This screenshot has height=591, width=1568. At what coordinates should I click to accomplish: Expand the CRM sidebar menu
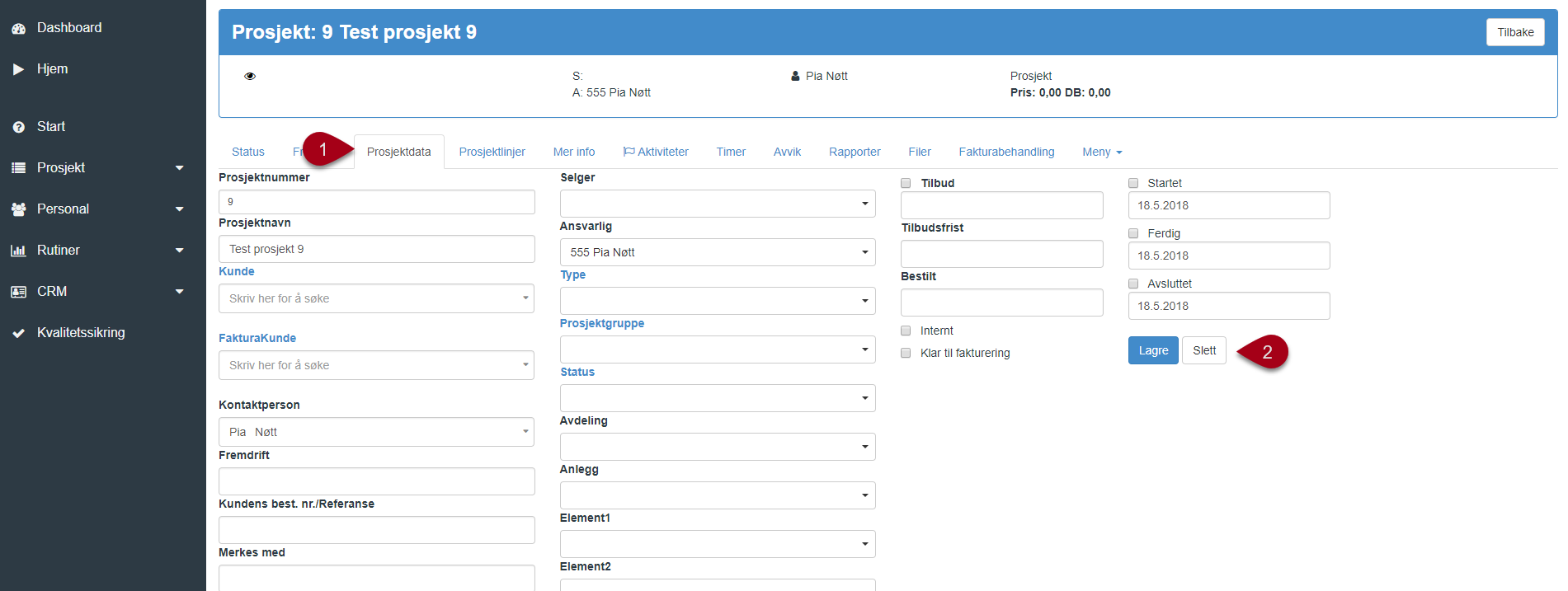pyautogui.click(x=179, y=292)
